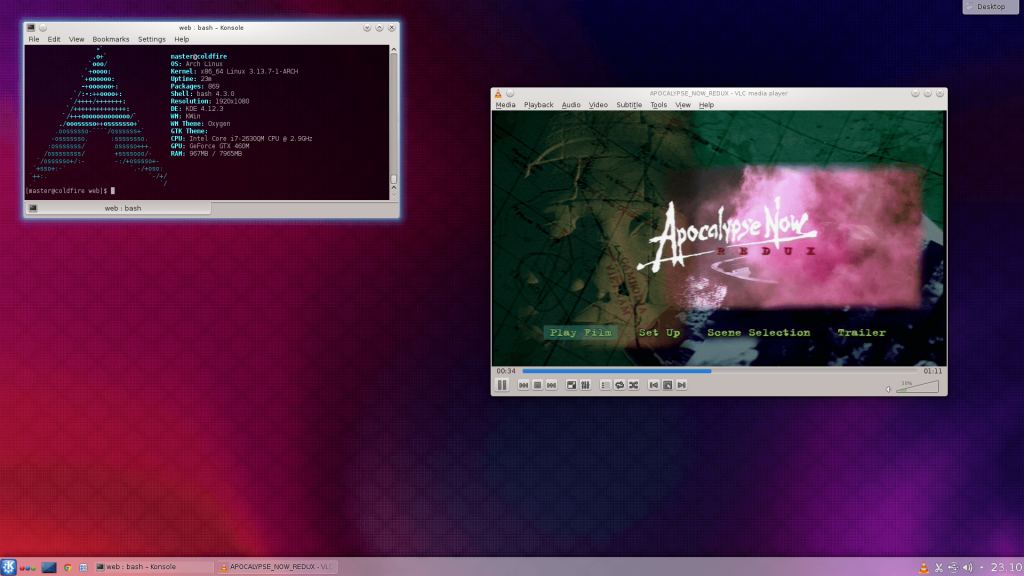Click the clock showing 23.10

[x=1006, y=567]
